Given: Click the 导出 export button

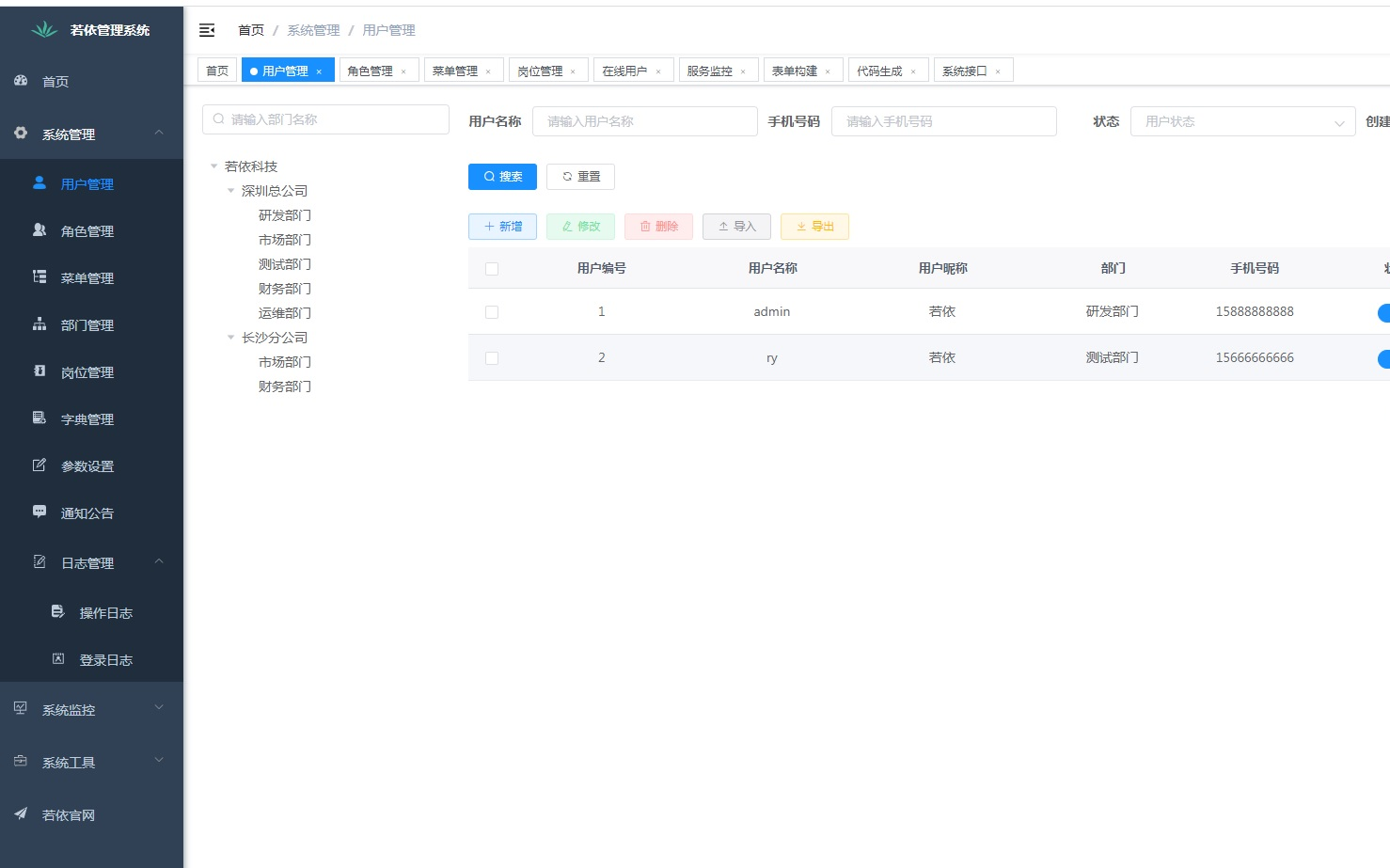Looking at the screenshot, I should (x=814, y=227).
